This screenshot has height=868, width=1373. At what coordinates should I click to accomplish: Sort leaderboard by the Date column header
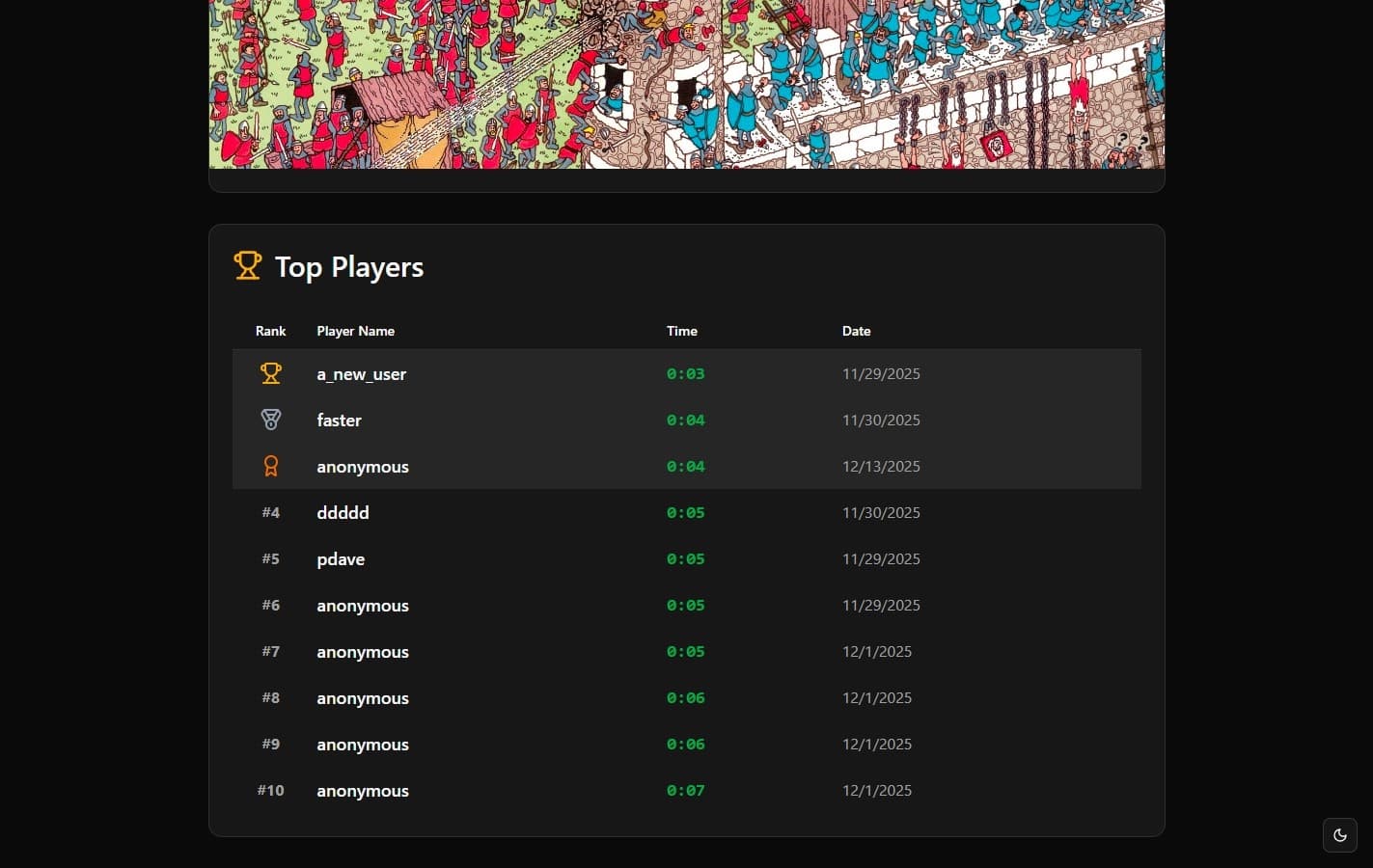click(x=856, y=331)
